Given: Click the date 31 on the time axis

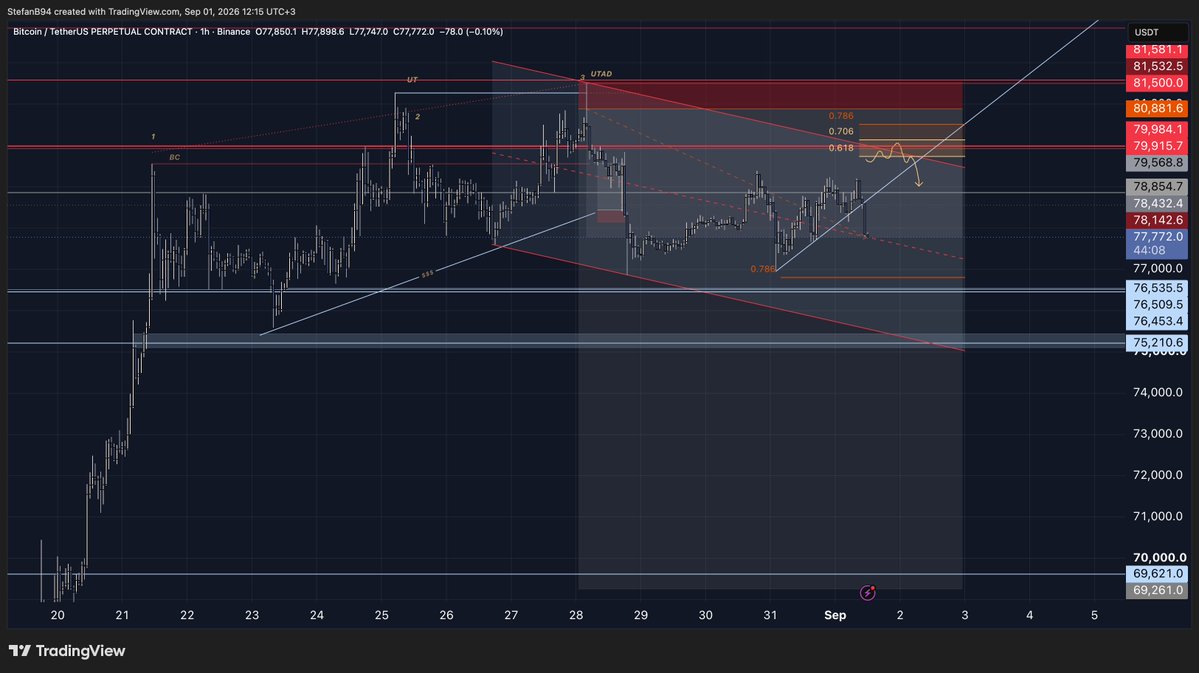Looking at the screenshot, I should coord(770,616).
